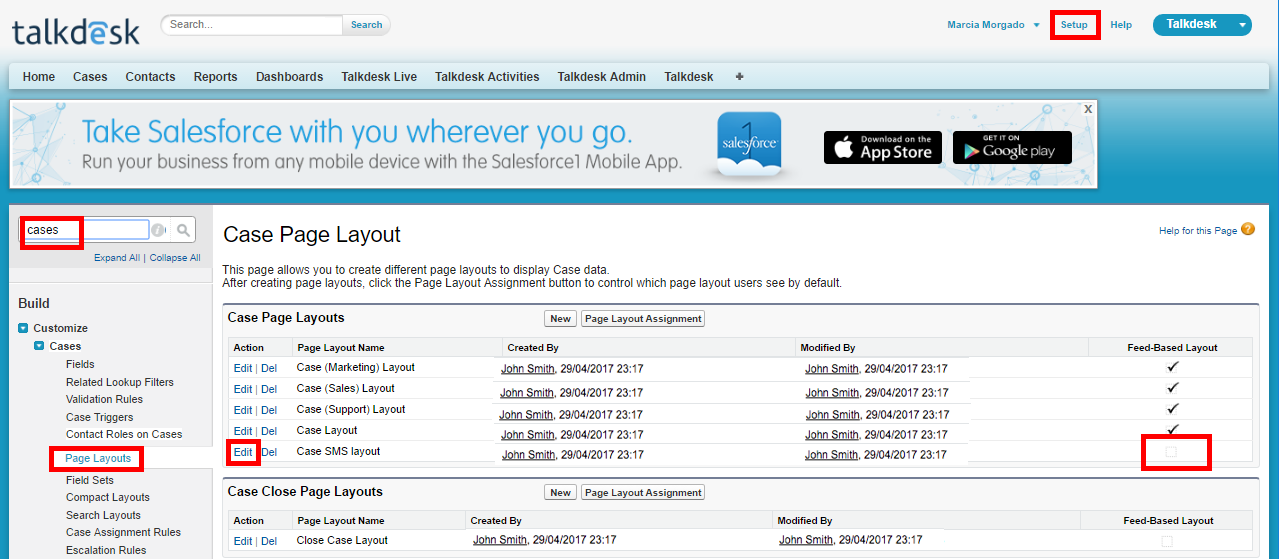The image size is (1279, 559).
Task: Select Search Layouts in sidebar
Action: [x=103, y=515]
